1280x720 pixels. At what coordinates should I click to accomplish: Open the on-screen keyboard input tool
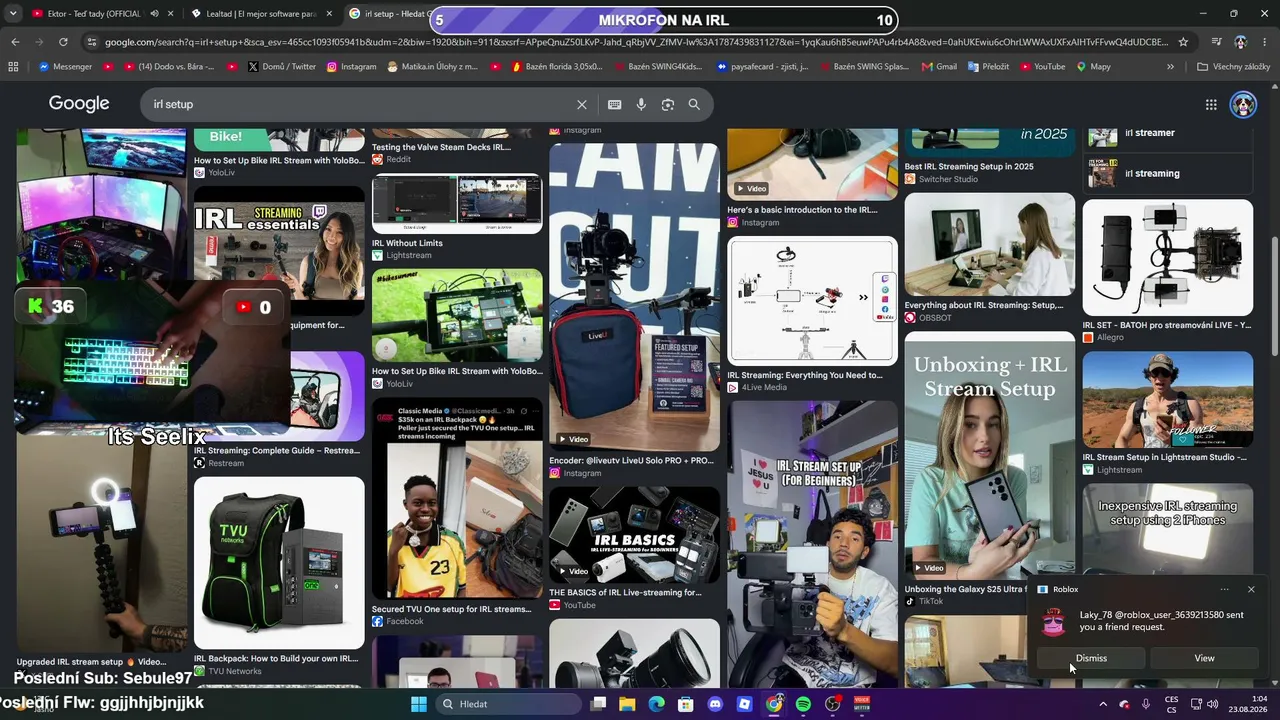614,104
